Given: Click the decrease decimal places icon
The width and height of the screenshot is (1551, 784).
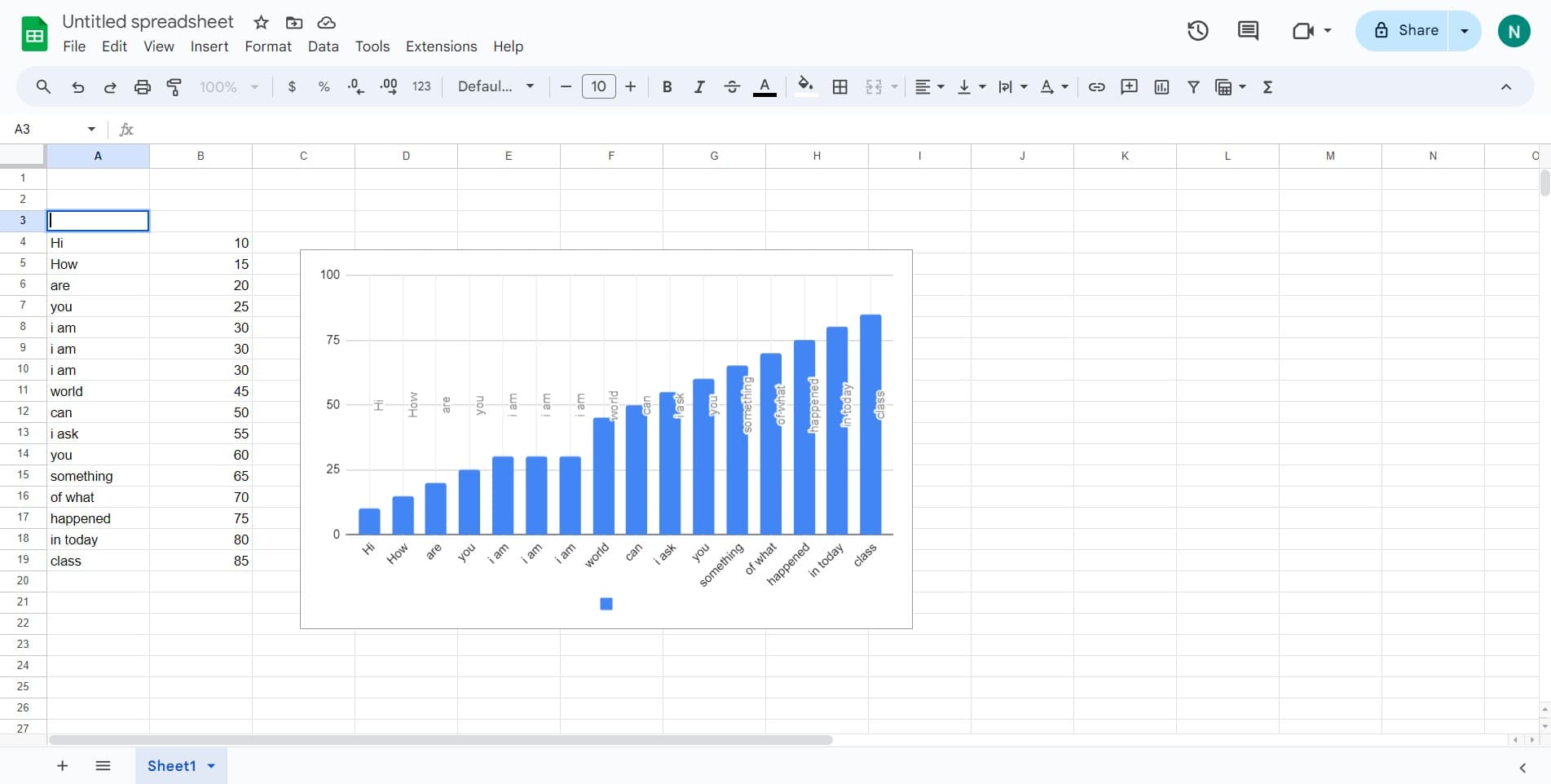Looking at the screenshot, I should coord(355,86).
